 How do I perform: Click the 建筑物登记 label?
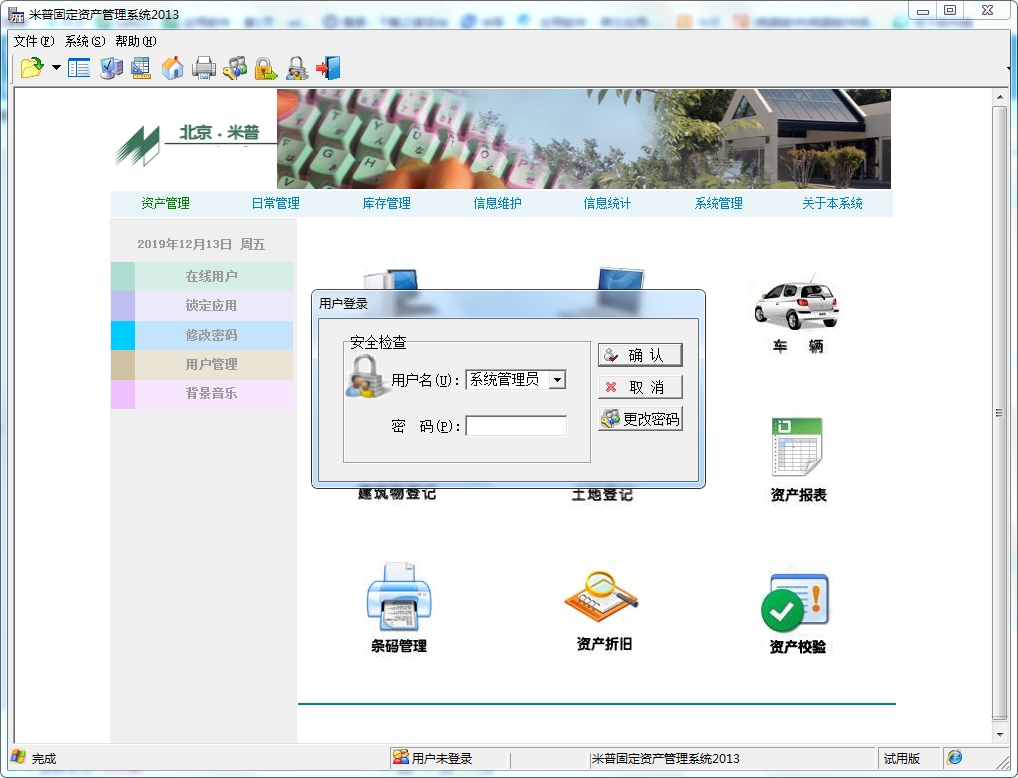tap(397, 495)
